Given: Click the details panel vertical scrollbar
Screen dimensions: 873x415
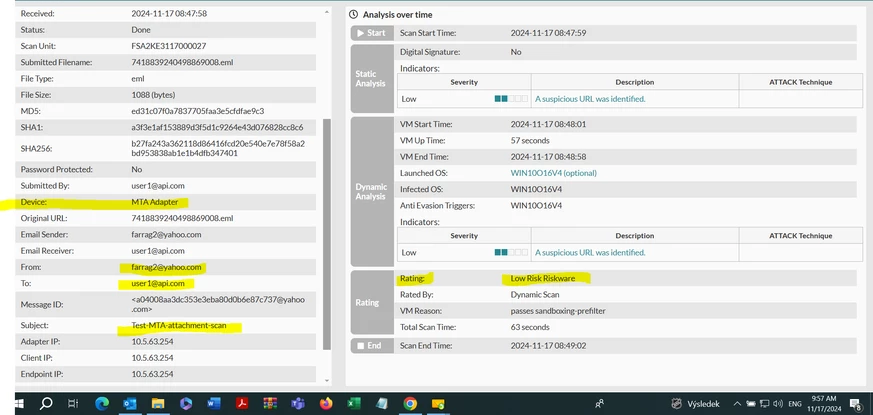Looking at the screenshot, I should pos(327,234).
